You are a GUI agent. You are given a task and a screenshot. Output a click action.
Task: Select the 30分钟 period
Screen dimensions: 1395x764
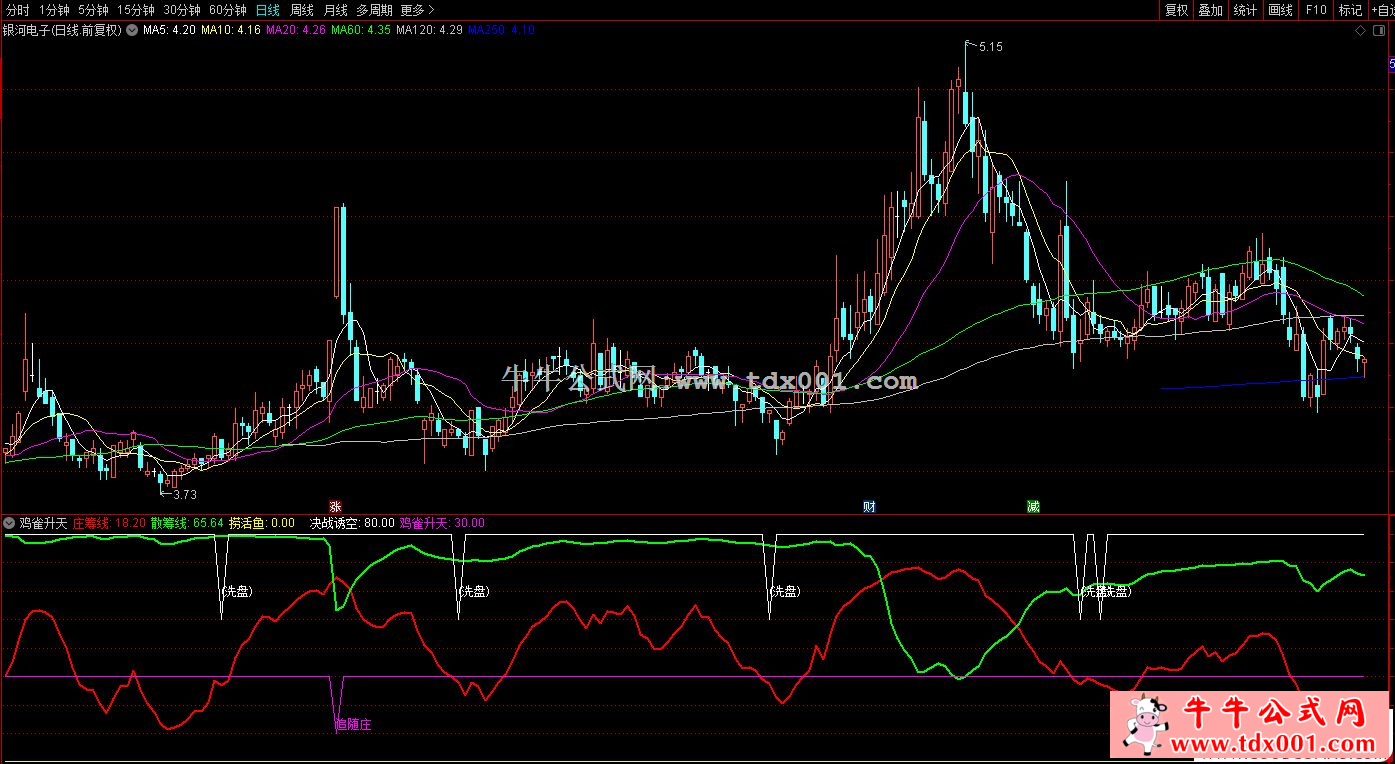182,10
